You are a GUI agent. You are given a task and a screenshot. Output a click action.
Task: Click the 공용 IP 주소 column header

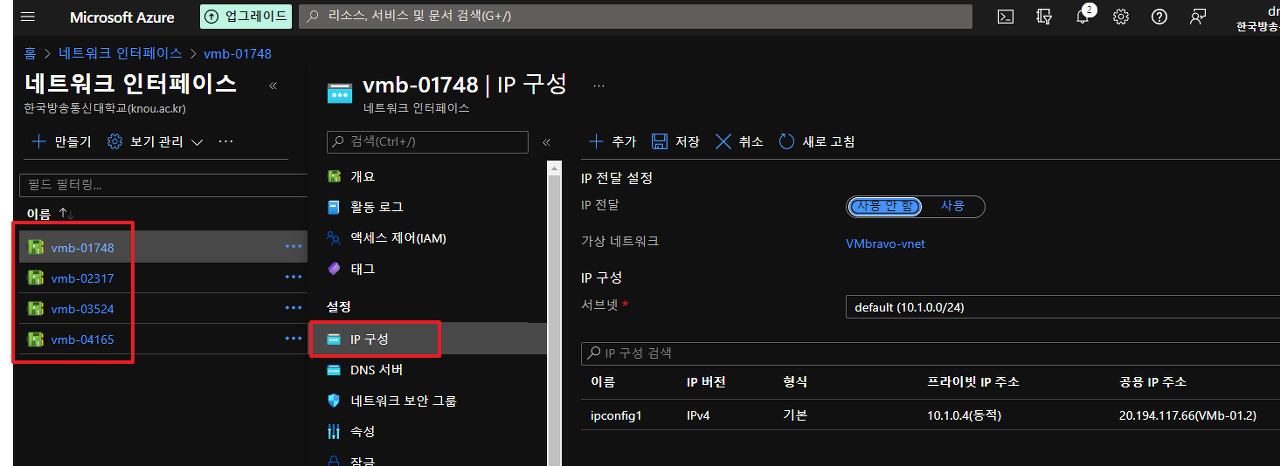tap(1153, 383)
